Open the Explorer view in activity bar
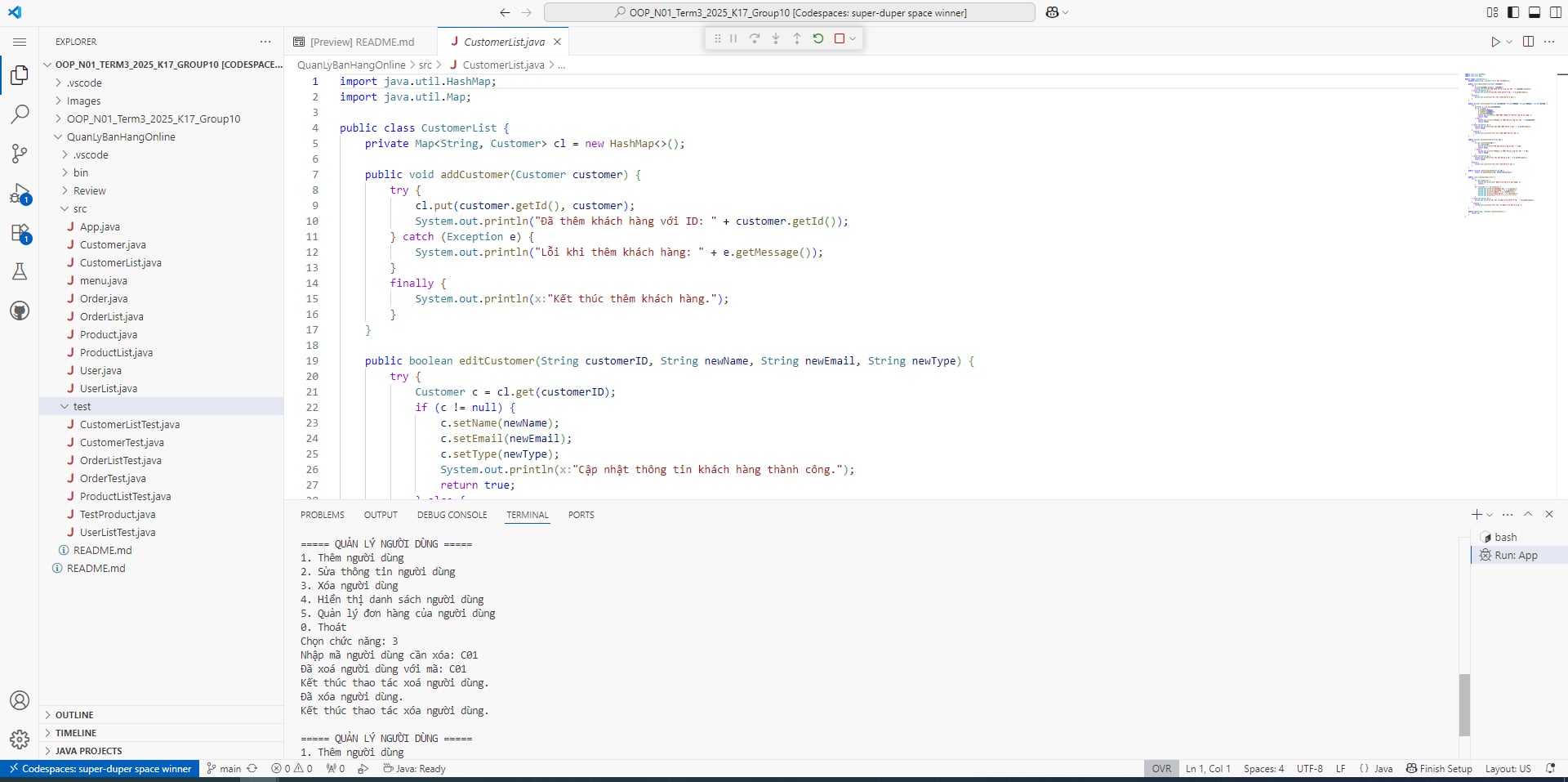This screenshot has height=782, width=1568. click(20, 75)
